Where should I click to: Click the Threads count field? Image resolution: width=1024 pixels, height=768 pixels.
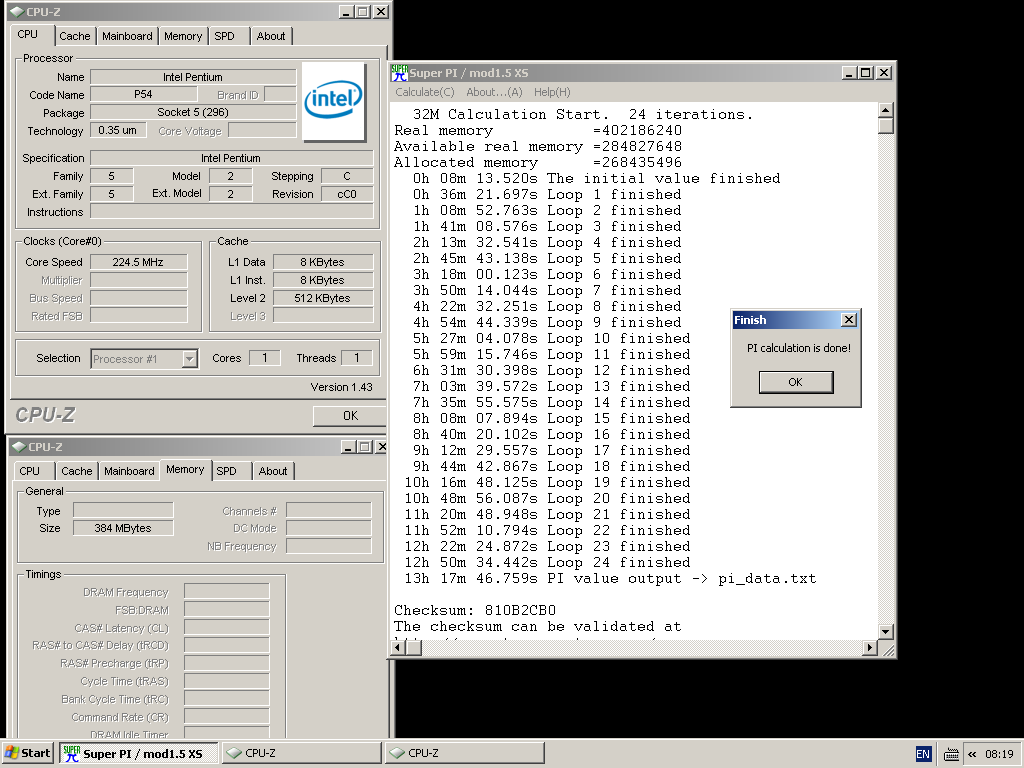[x=357, y=358]
